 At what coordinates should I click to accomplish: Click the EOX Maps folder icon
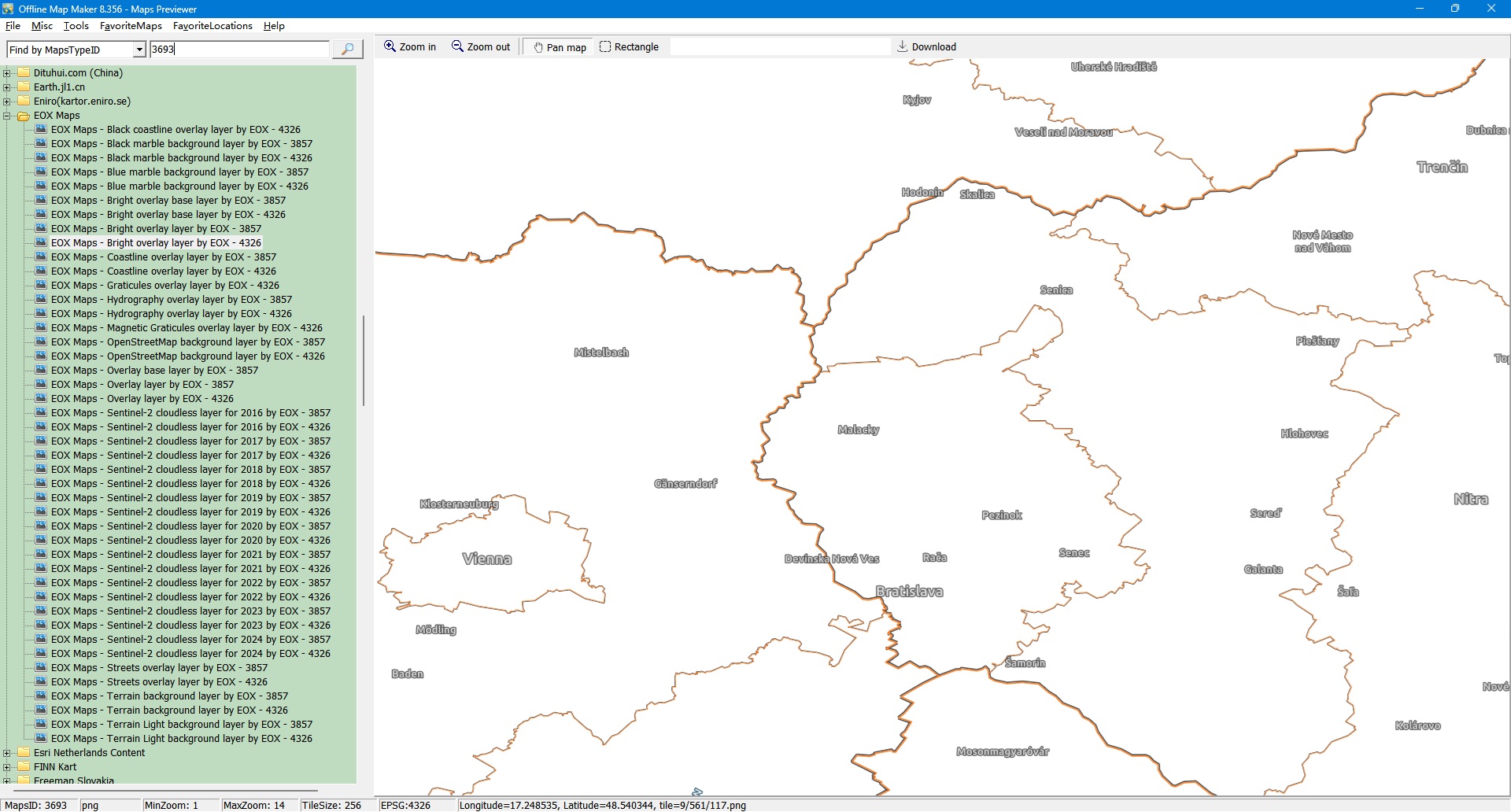click(x=24, y=116)
